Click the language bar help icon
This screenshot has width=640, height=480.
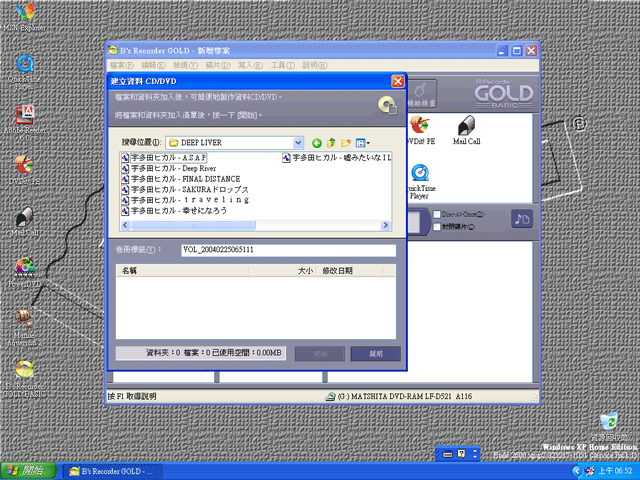tap(462, 454)
